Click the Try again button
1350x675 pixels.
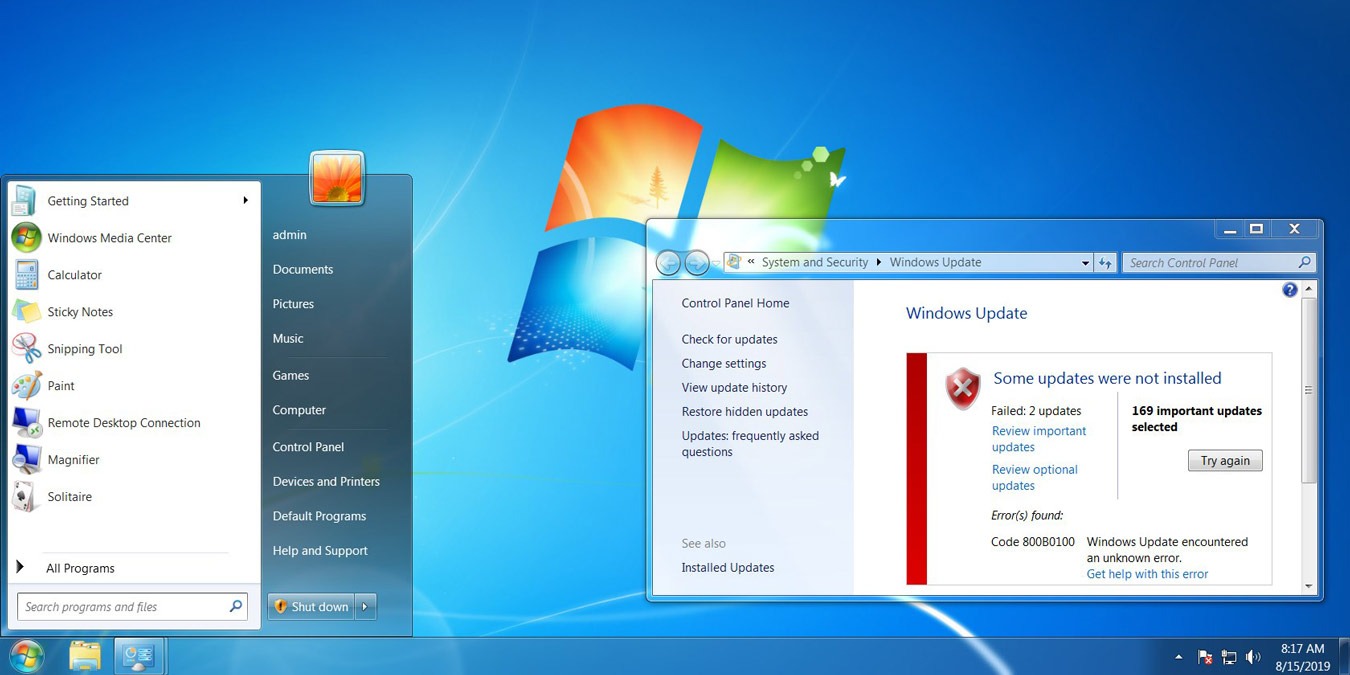coord(1224,460)
